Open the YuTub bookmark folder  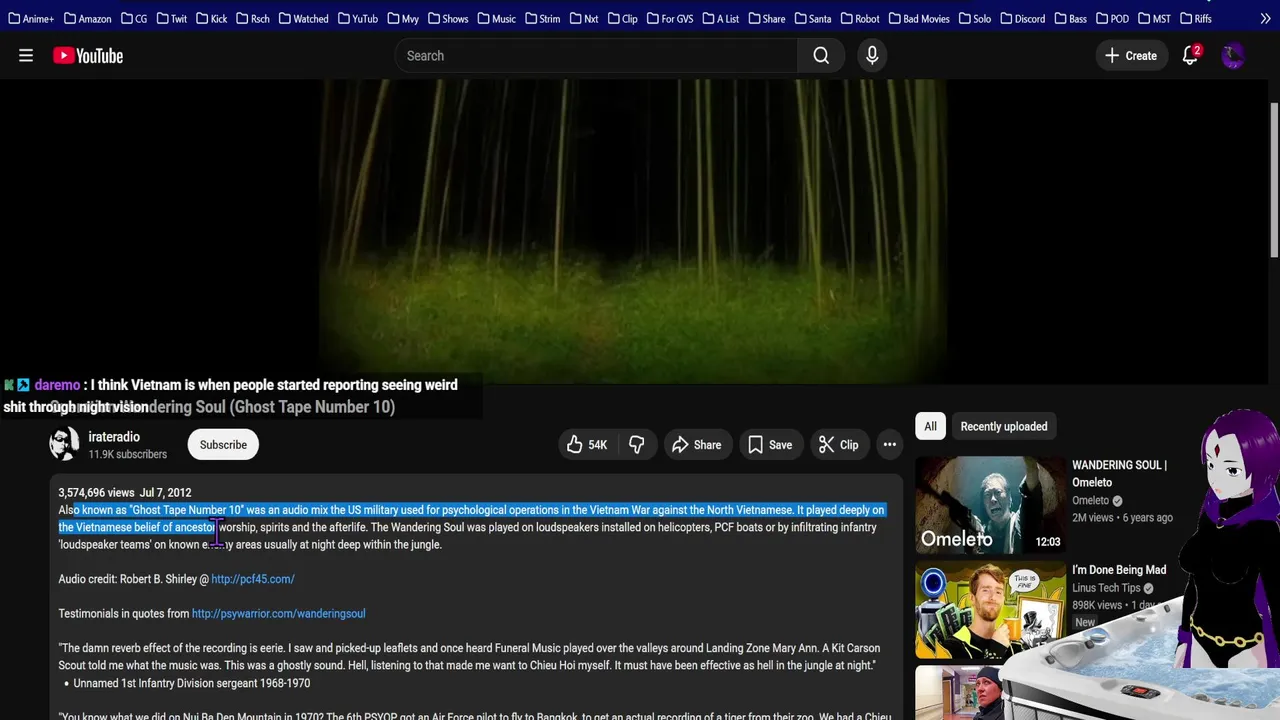[358, 18]
